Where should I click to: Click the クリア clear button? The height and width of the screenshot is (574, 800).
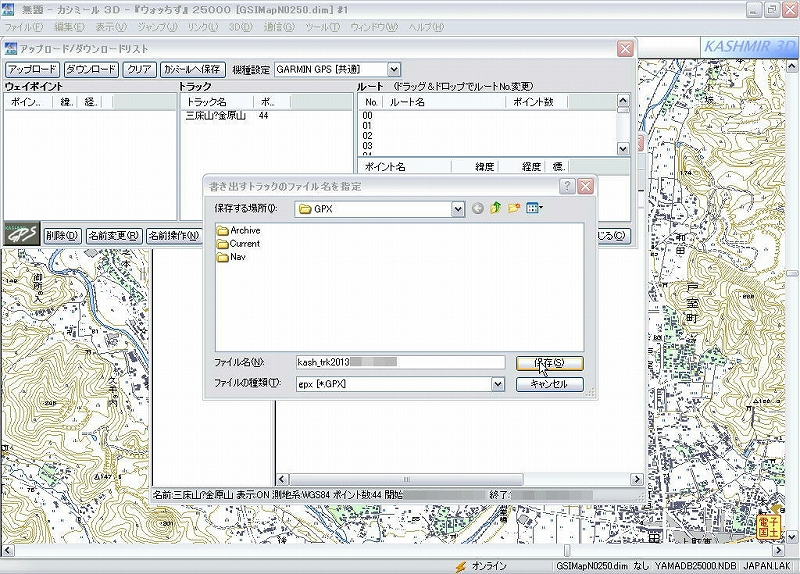pyautogui.click(x=139, y=69)
